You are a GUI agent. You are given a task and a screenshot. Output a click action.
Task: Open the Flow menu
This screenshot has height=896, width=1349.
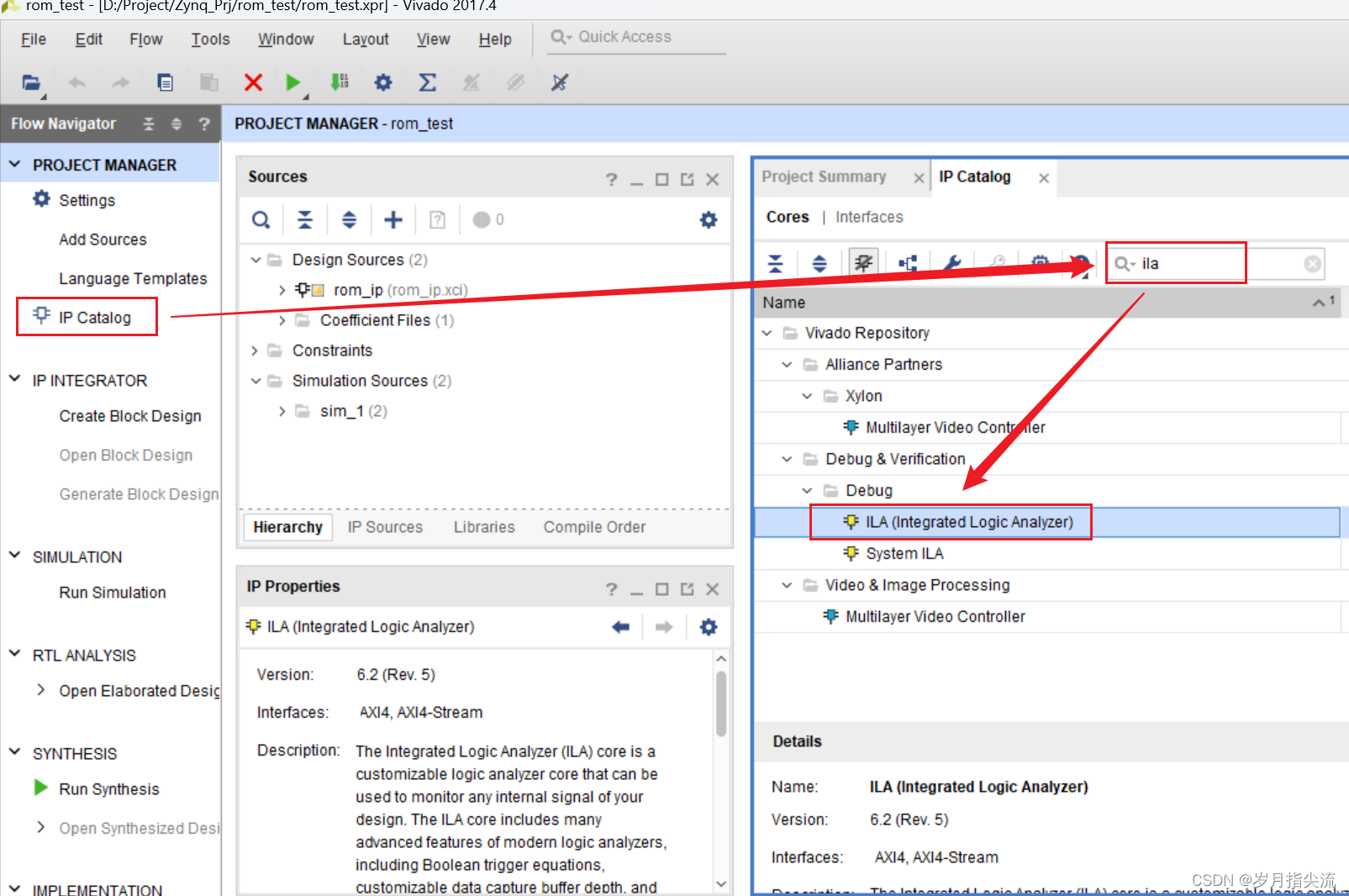tap(146, 40)
